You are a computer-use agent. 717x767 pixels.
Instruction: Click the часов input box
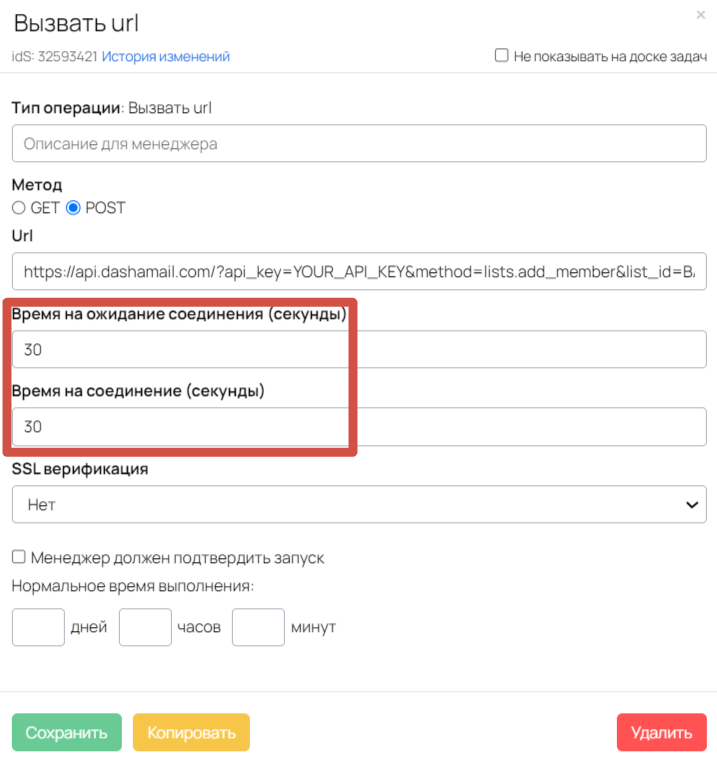[145, 627]
